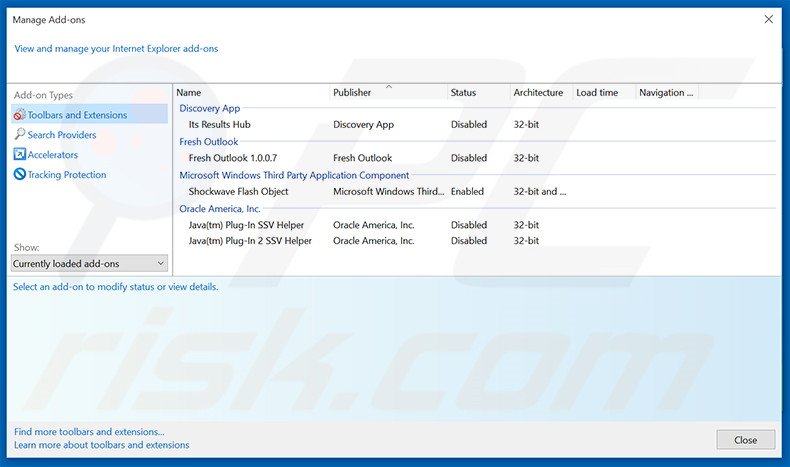Click the Accelerators arrow icon

20,154
